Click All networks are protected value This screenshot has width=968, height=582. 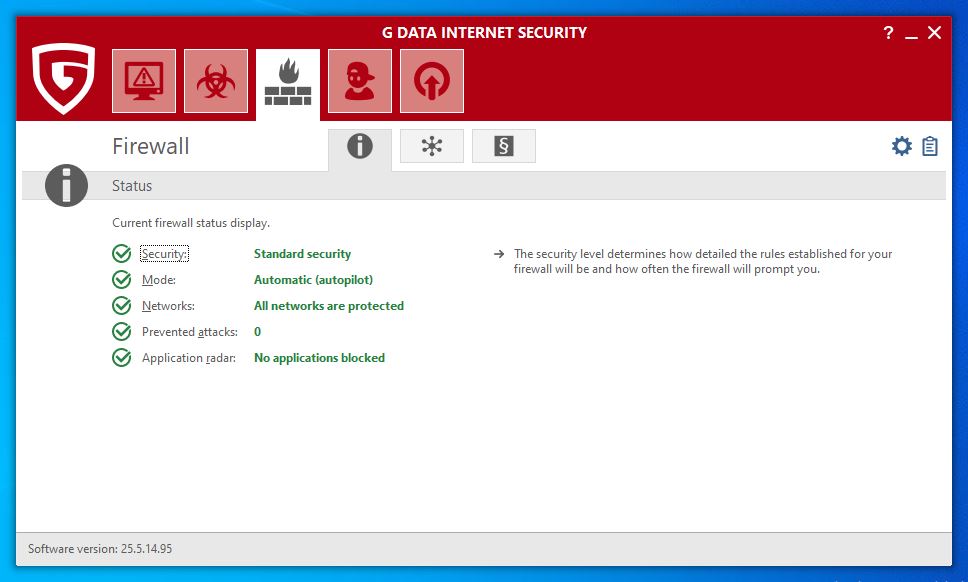pyautogui.click(x=329, y=306)
